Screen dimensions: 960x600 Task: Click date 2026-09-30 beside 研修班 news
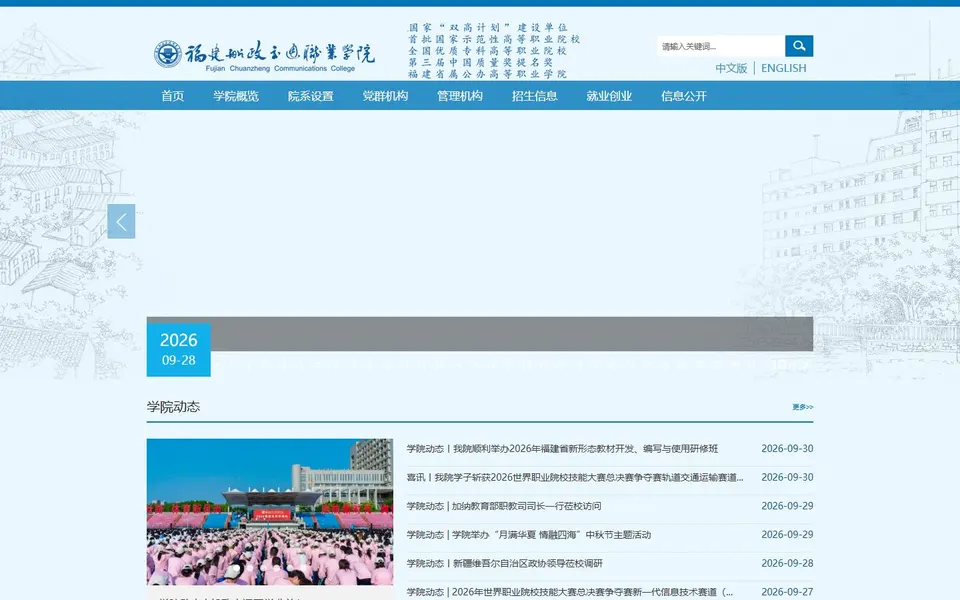(x=787, y=448)
